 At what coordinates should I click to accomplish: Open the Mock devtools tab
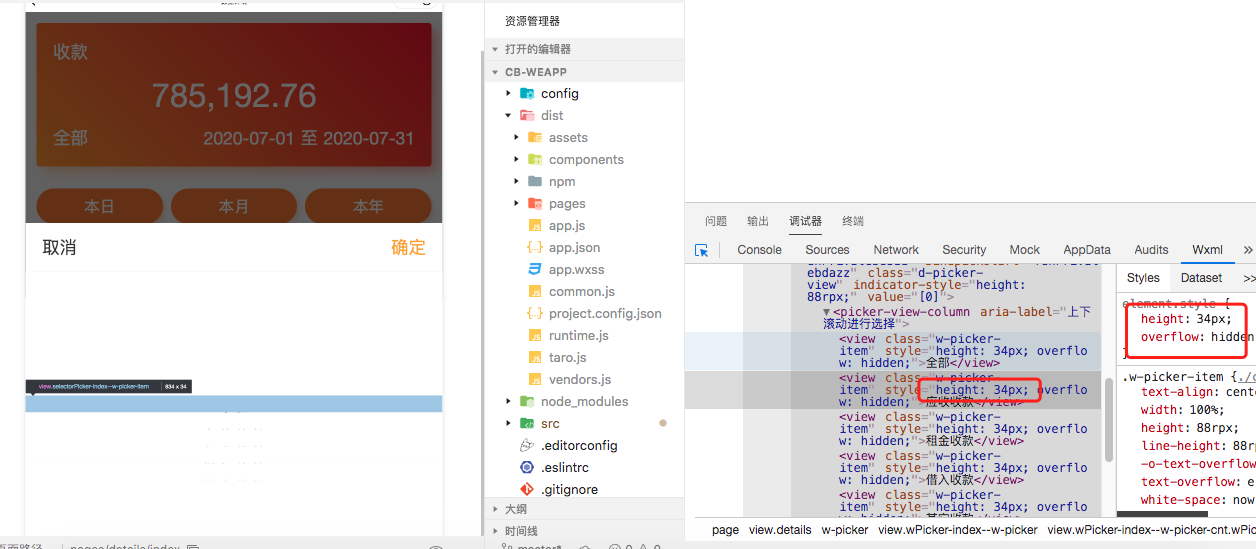point(1025,250)
